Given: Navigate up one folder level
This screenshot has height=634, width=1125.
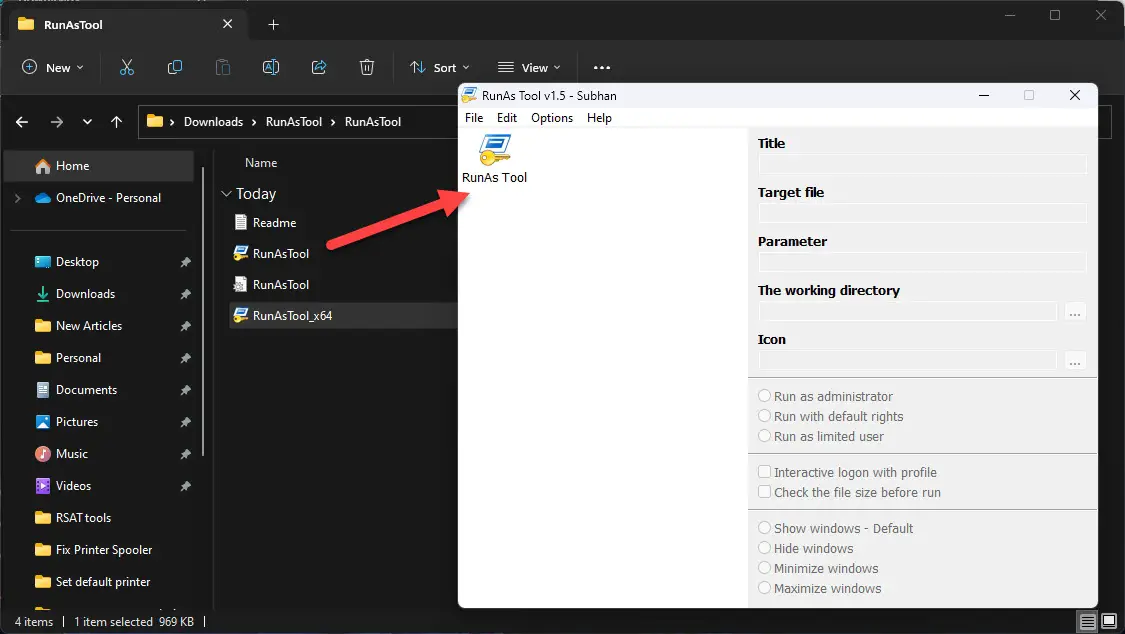Looking at the screenshot, I should pos(116,121).
